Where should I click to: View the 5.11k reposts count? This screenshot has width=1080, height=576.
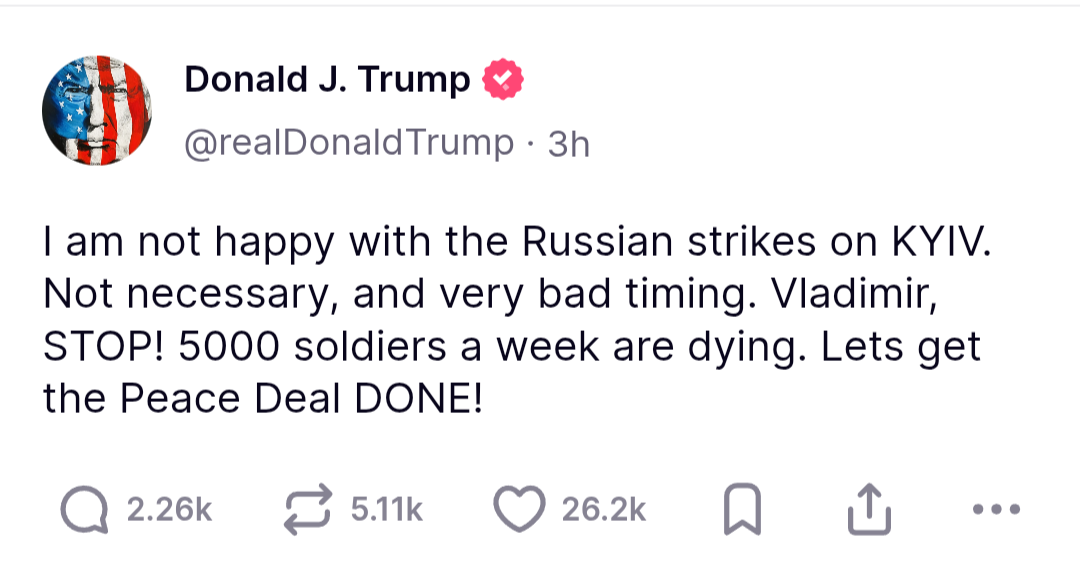tap(387, 510)
